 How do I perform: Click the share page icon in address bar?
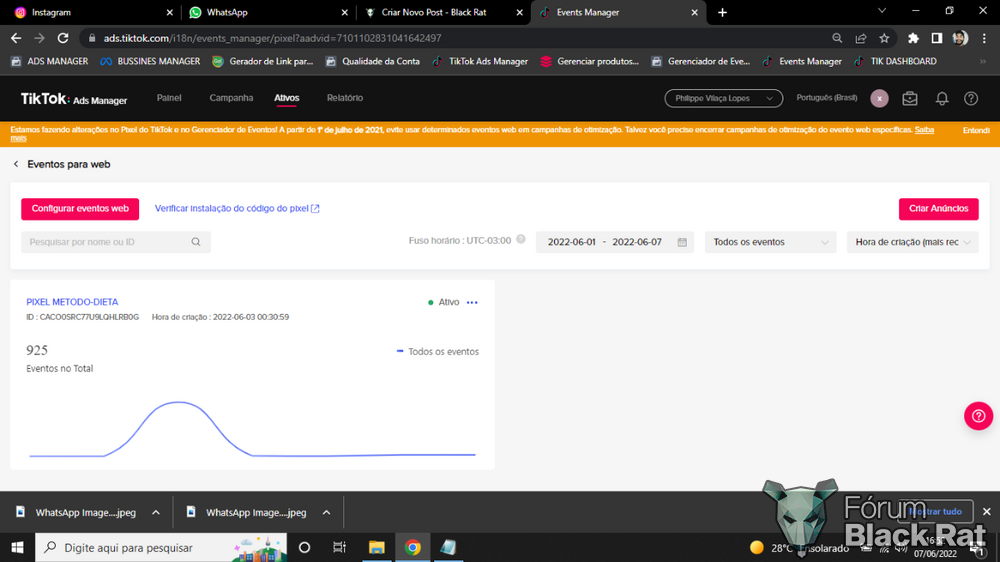pyautogui.click(x=860, y=38)
